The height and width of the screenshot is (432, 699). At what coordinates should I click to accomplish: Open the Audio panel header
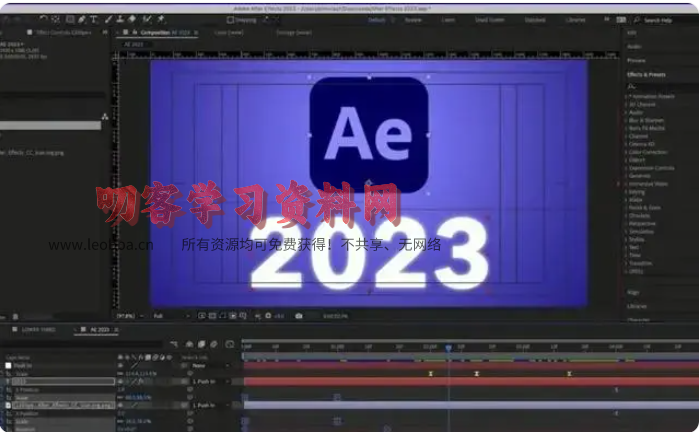(x=634, y=46)
